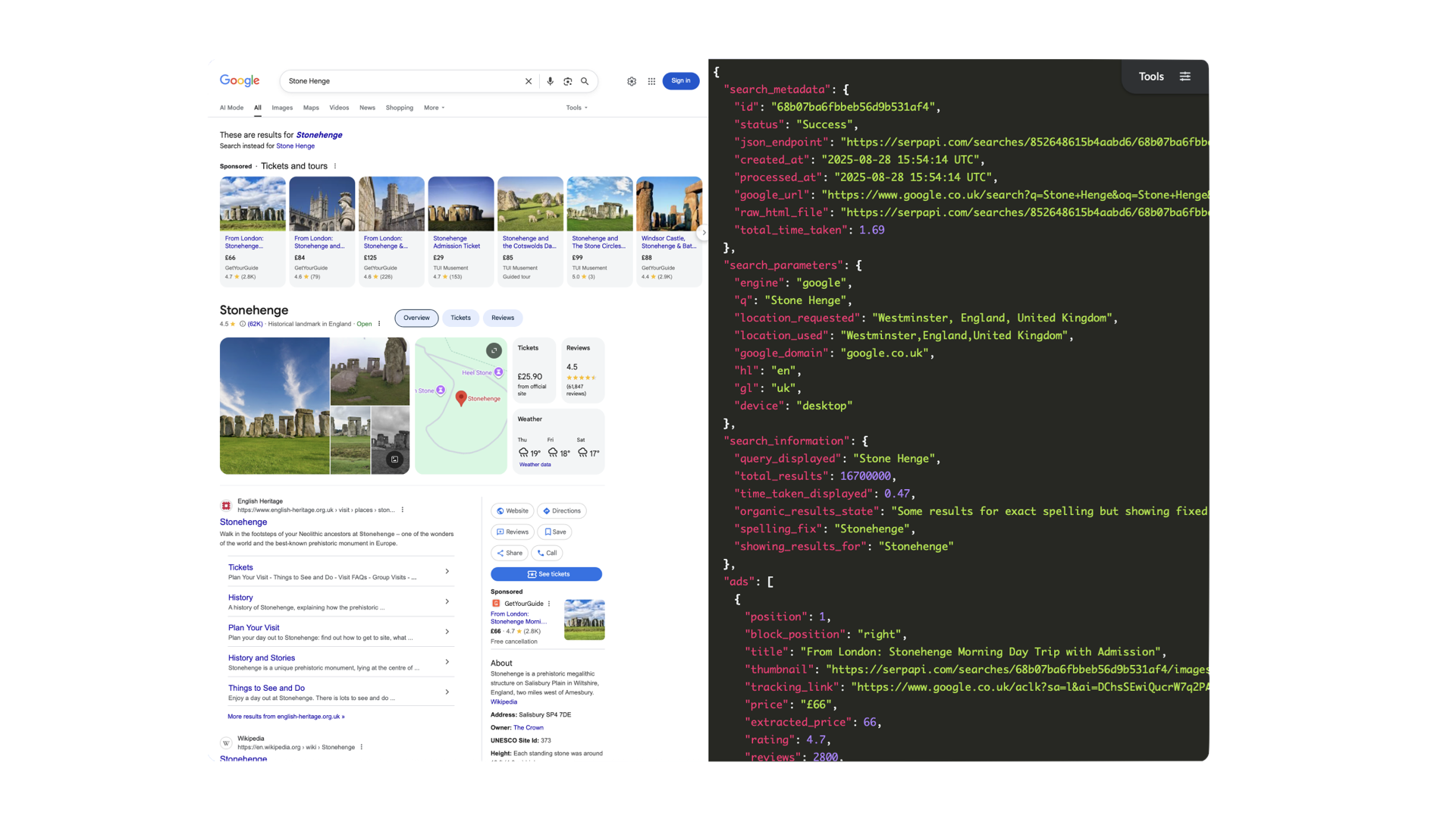The width and height of the screenshot is (1456, 819).
Task: Clear search text with X icon
Action: (x=529, y=81)
